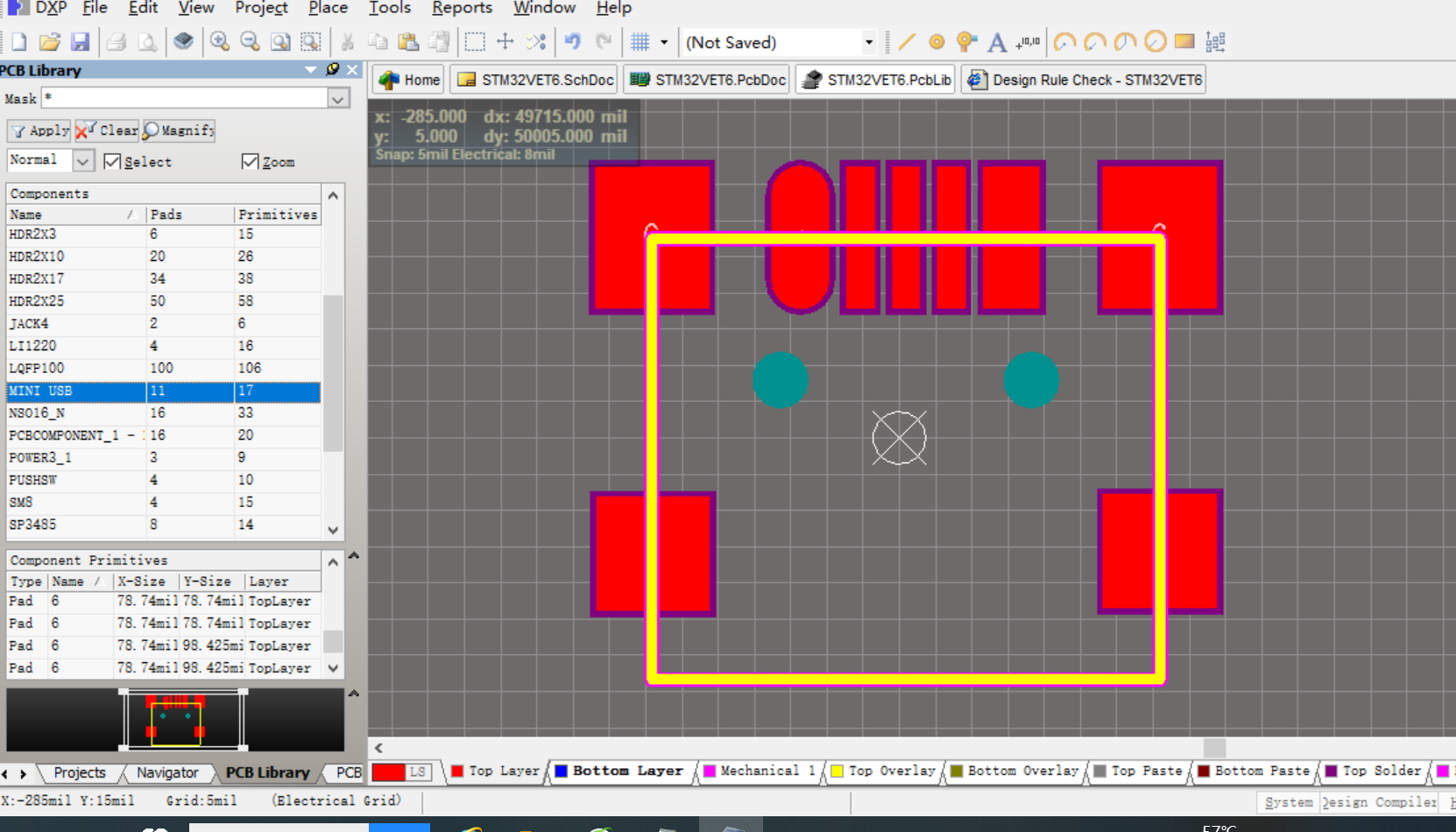This screenshot has width=1456, height=832.
Task: Select the Place Fill rectangle tool
Action: (1185, 42)
